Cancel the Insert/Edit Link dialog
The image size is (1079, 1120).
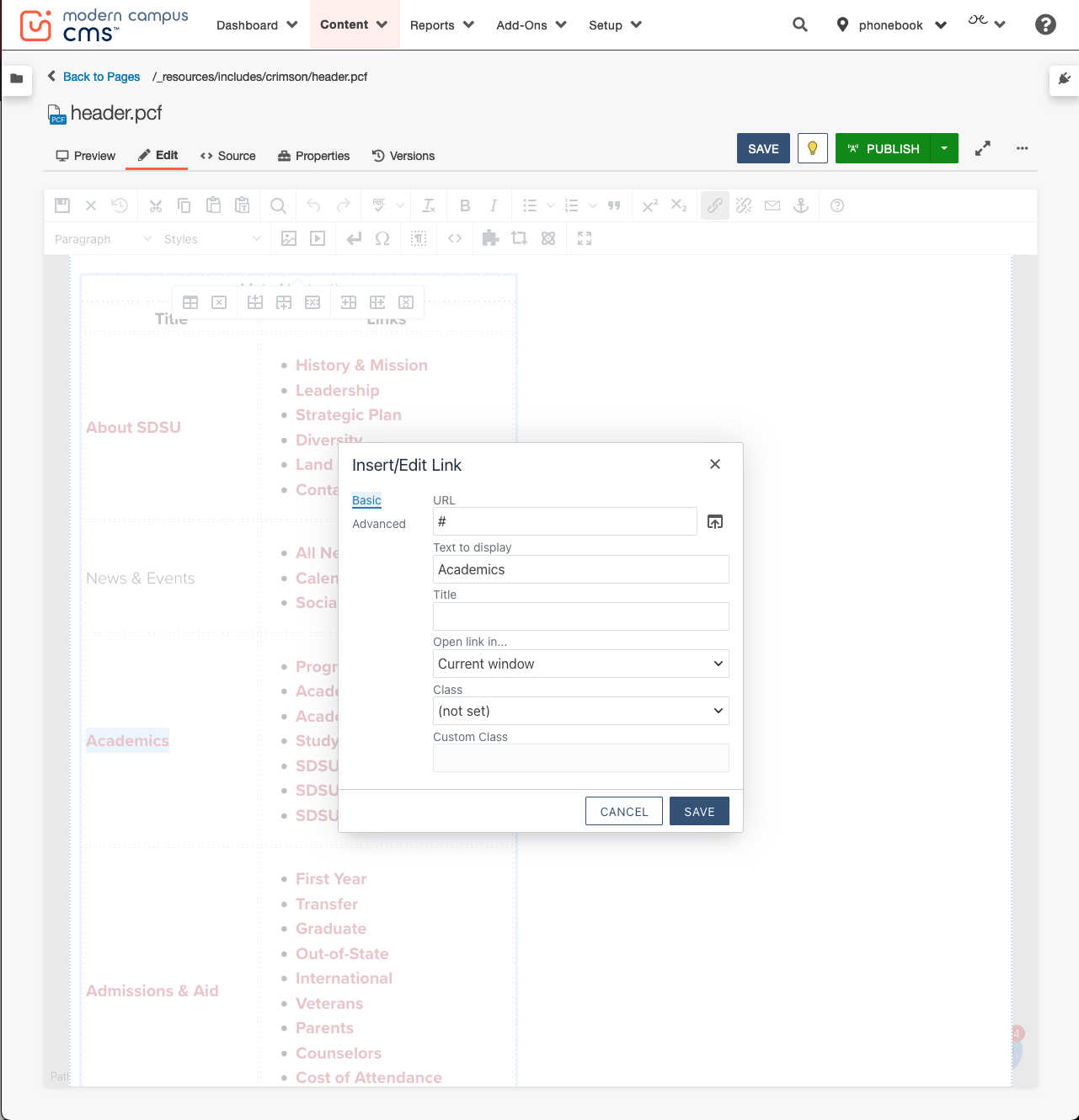pyautogui.click(x=624, y=811)
